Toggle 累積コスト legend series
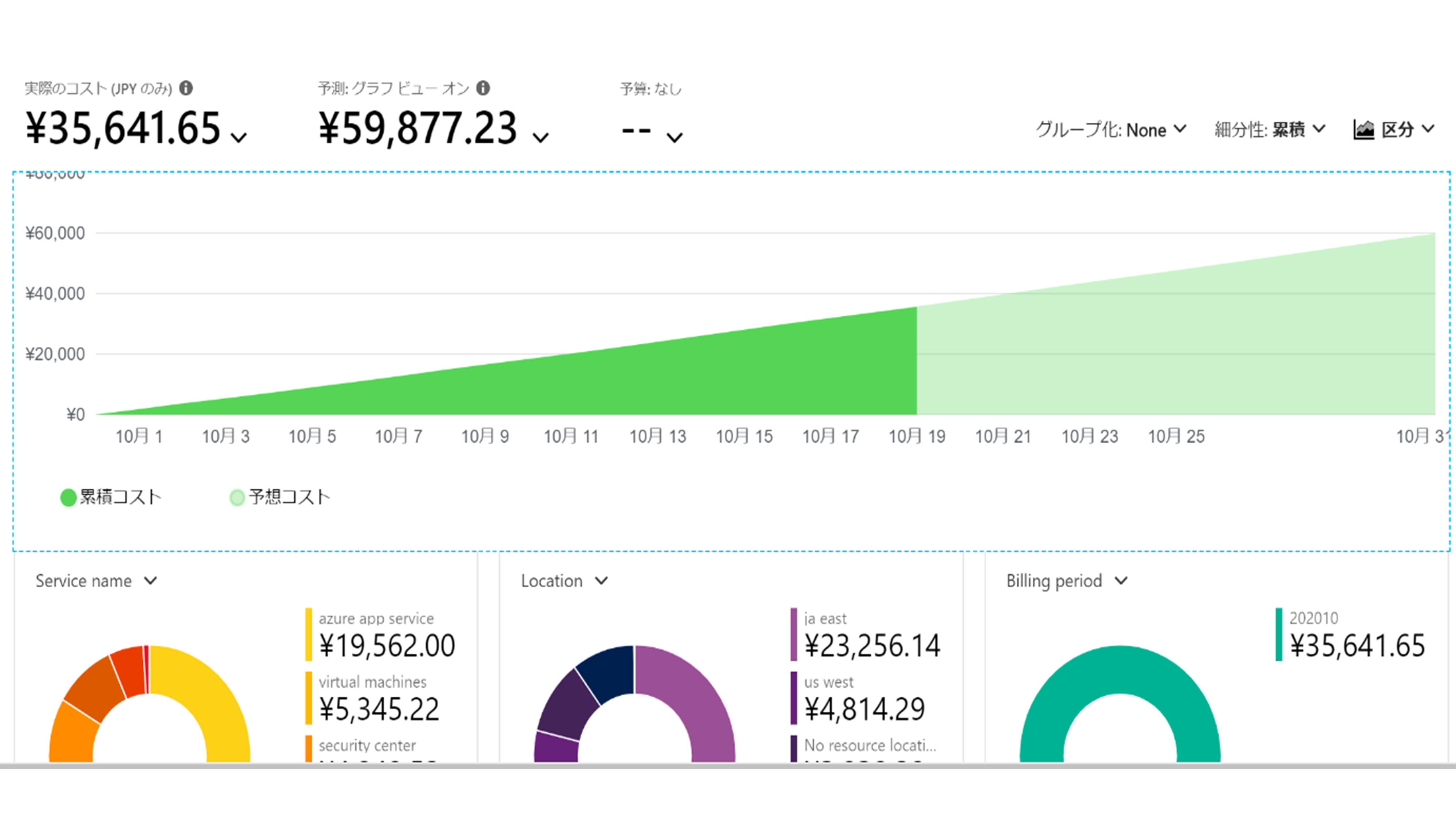Viewport: 1456px width, 819px height. coord(111,497)
